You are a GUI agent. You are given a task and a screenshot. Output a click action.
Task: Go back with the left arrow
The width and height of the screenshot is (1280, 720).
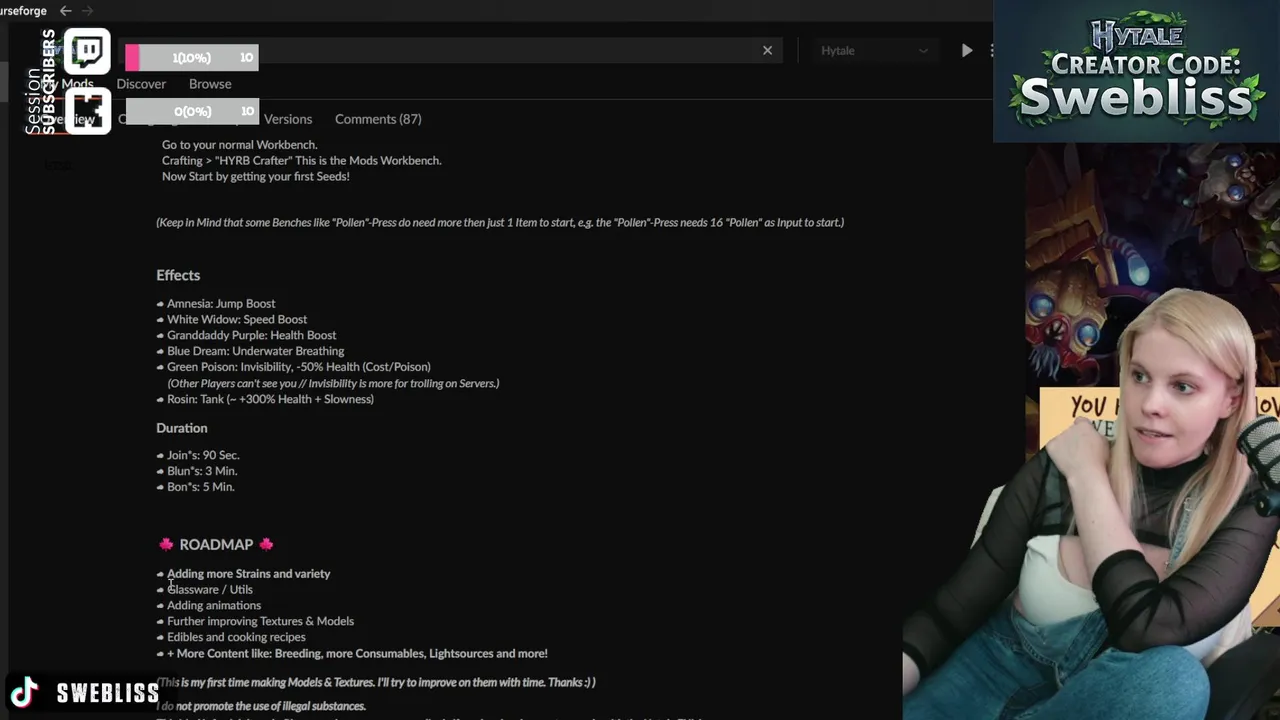pyautogui.click(x=65, y=11)
